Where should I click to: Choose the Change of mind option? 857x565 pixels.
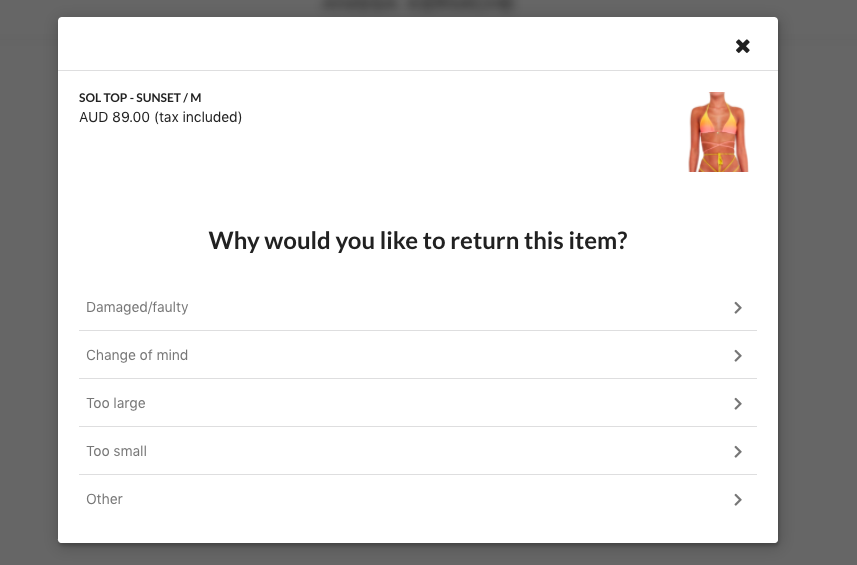418,355
